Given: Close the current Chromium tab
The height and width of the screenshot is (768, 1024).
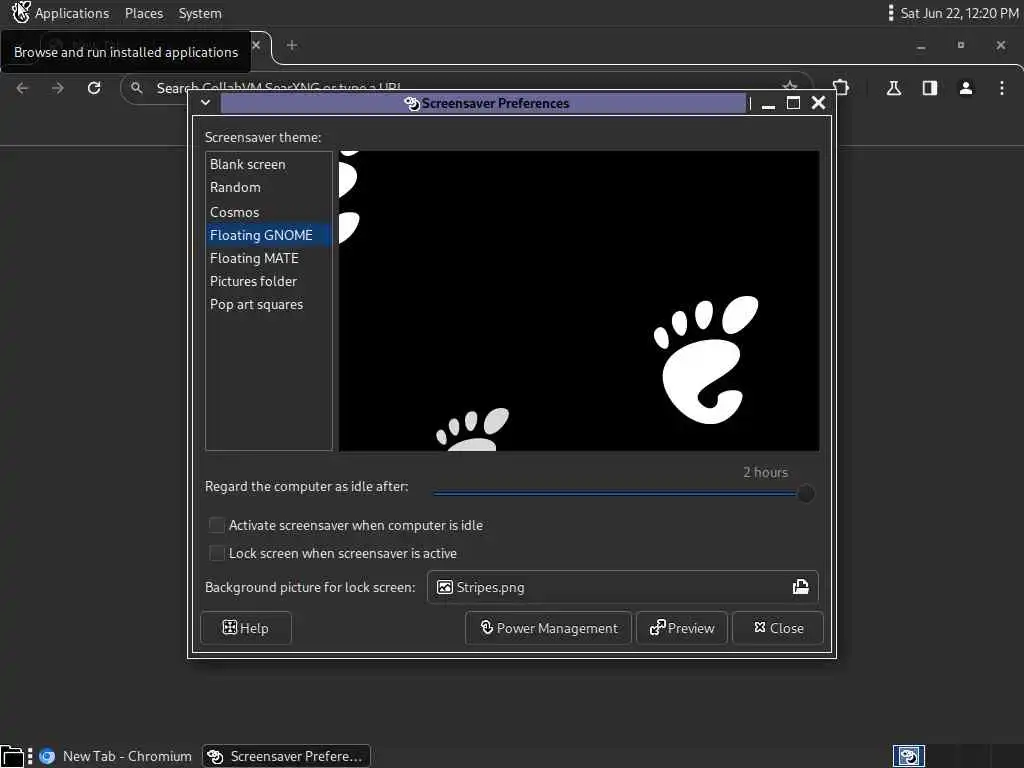Looking at the screenshot, I should point(256,45).
